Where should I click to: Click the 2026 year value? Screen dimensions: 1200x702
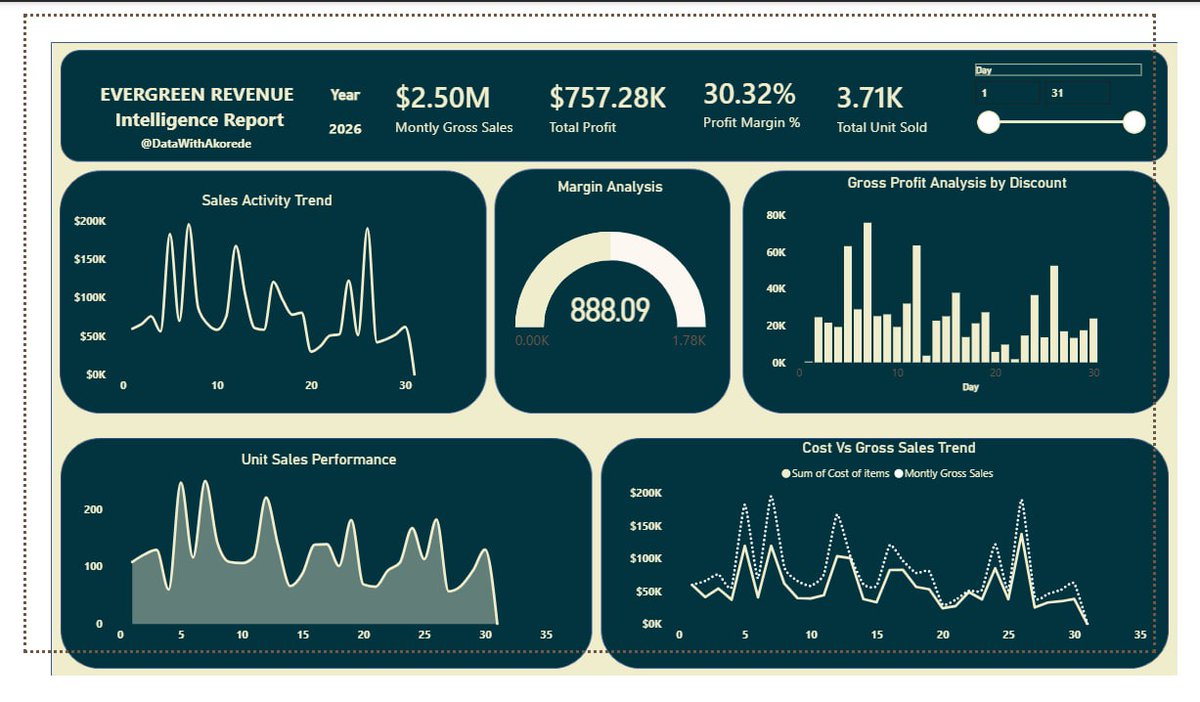click(345, 129)
